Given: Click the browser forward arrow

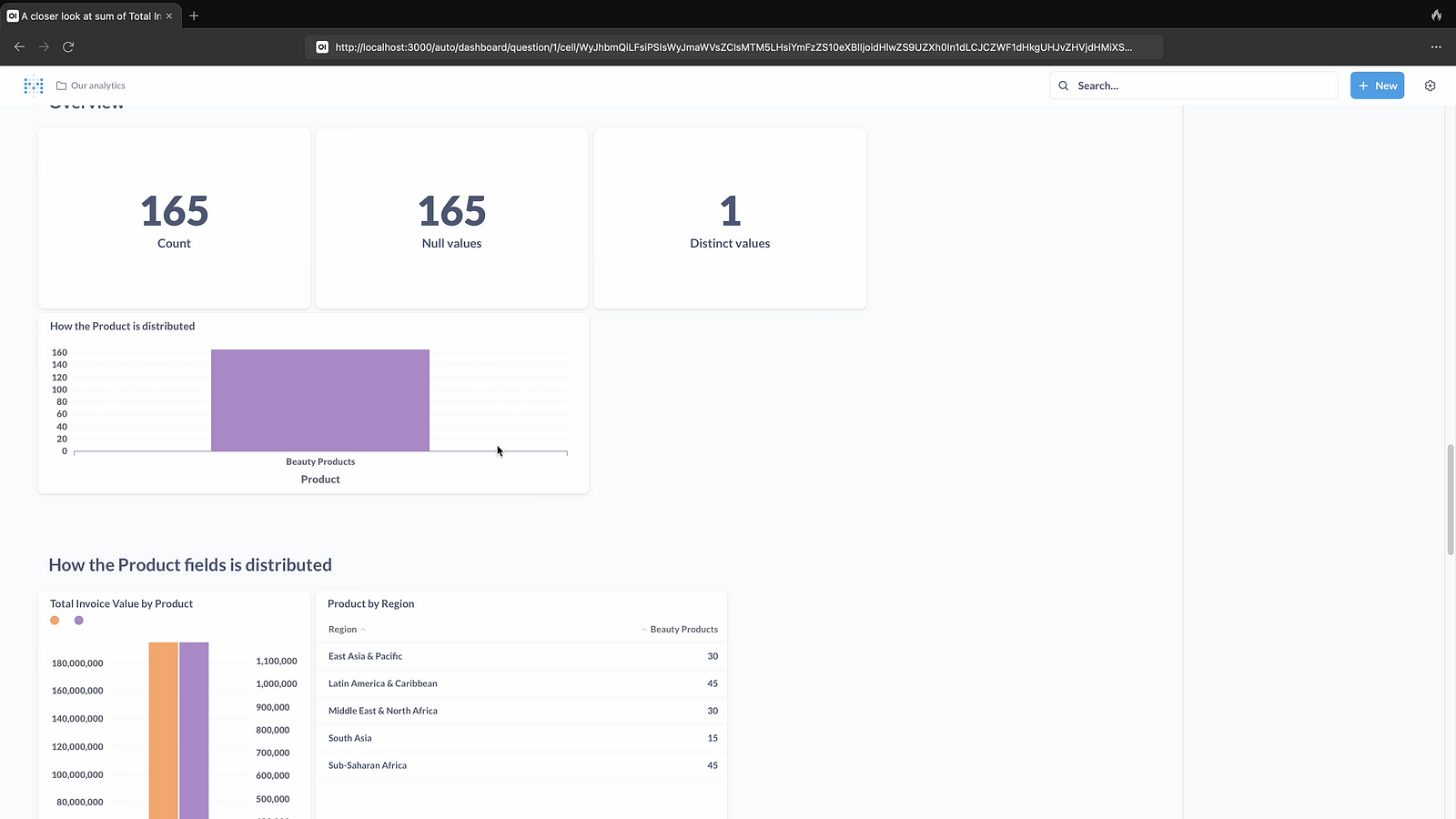Looking at the screenshot, I should tap(44, 46).
